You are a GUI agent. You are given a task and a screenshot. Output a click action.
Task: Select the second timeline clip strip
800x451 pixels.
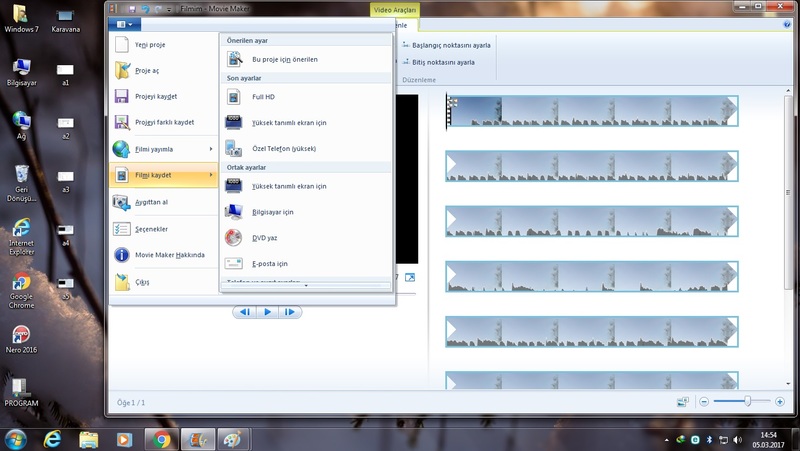tap(592, 166)
